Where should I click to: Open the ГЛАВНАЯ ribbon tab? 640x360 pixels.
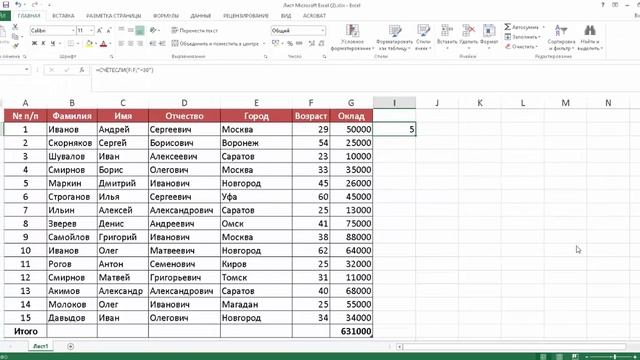(29, 16)
